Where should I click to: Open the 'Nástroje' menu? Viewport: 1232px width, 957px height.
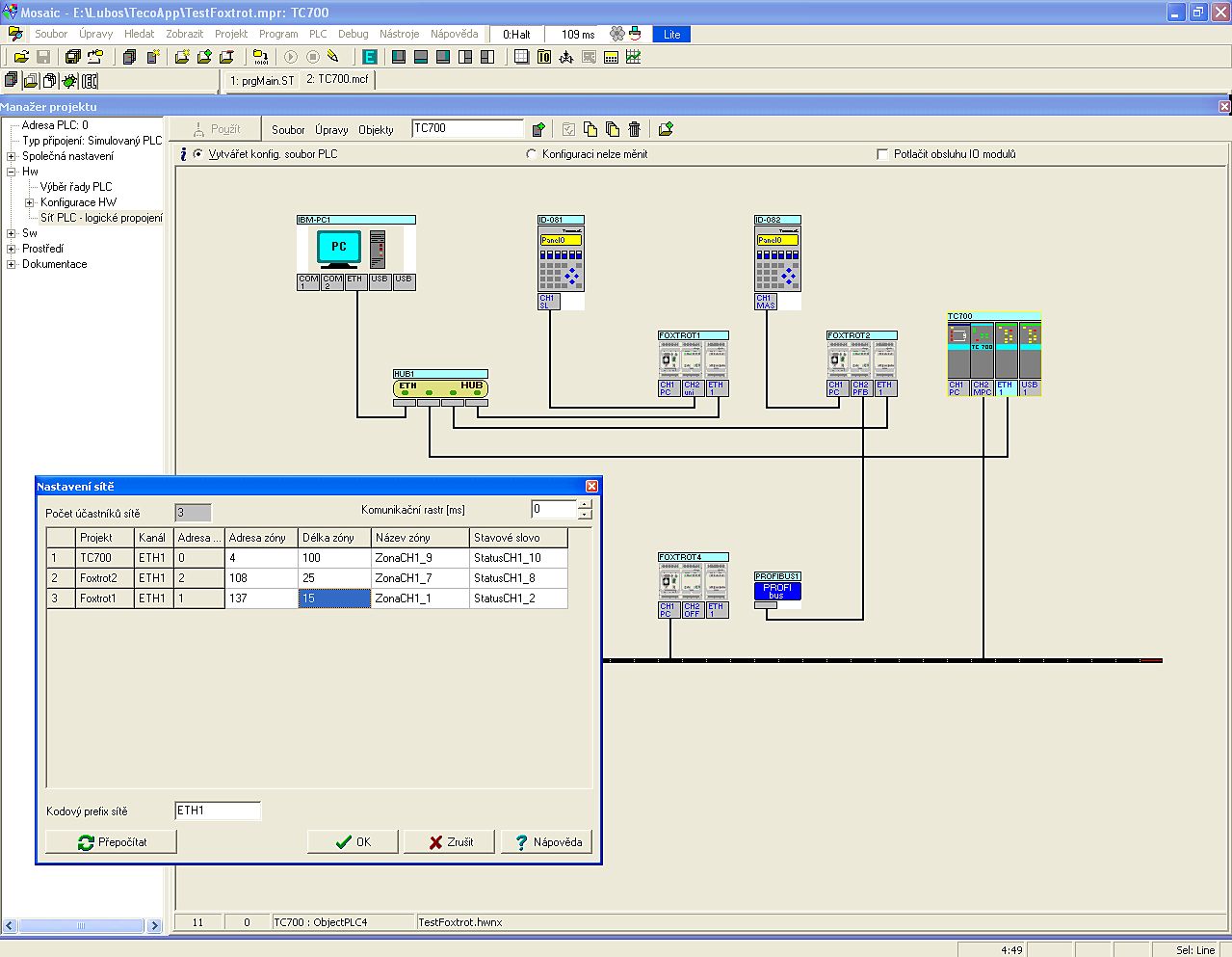tap(399, 34)
